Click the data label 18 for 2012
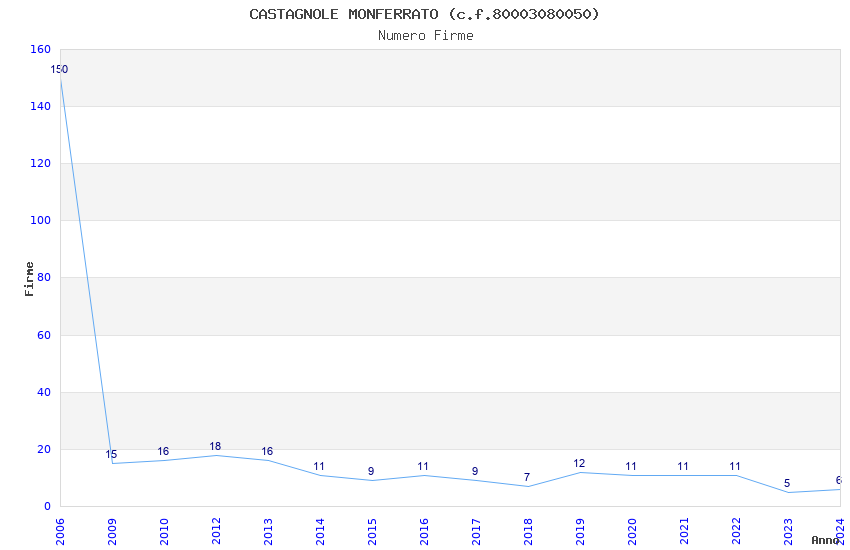The width and height of the screenshot is (850, 550). click(215, 446)
